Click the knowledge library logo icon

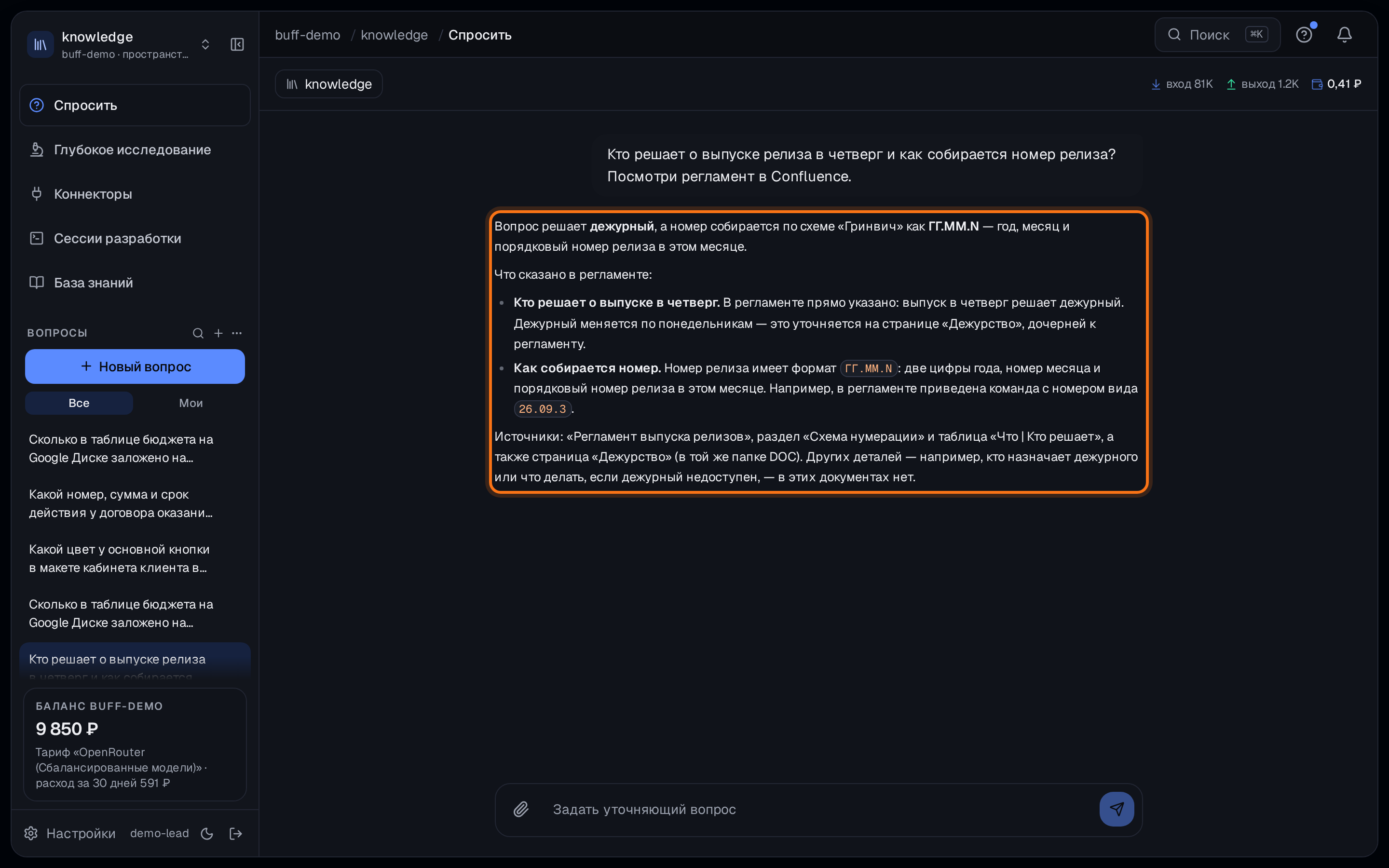click(x=41, y=44)
